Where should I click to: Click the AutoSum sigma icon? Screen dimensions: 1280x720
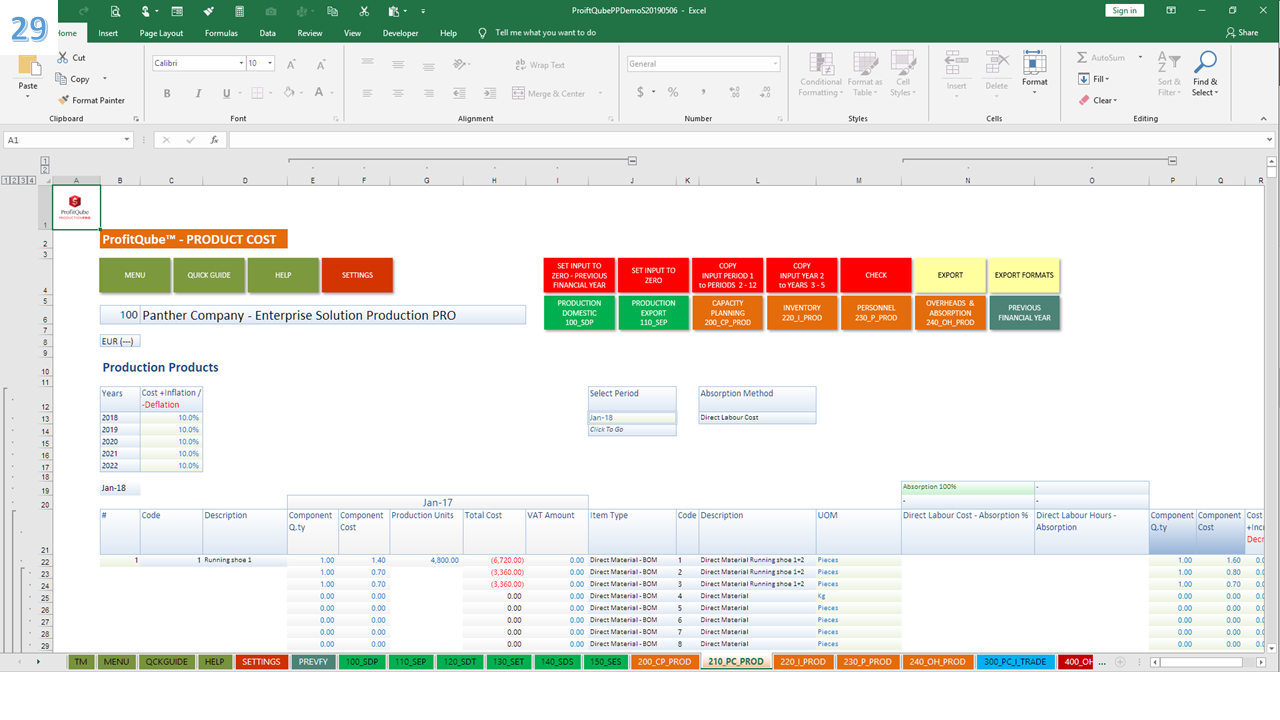[x=1083, y=58]
